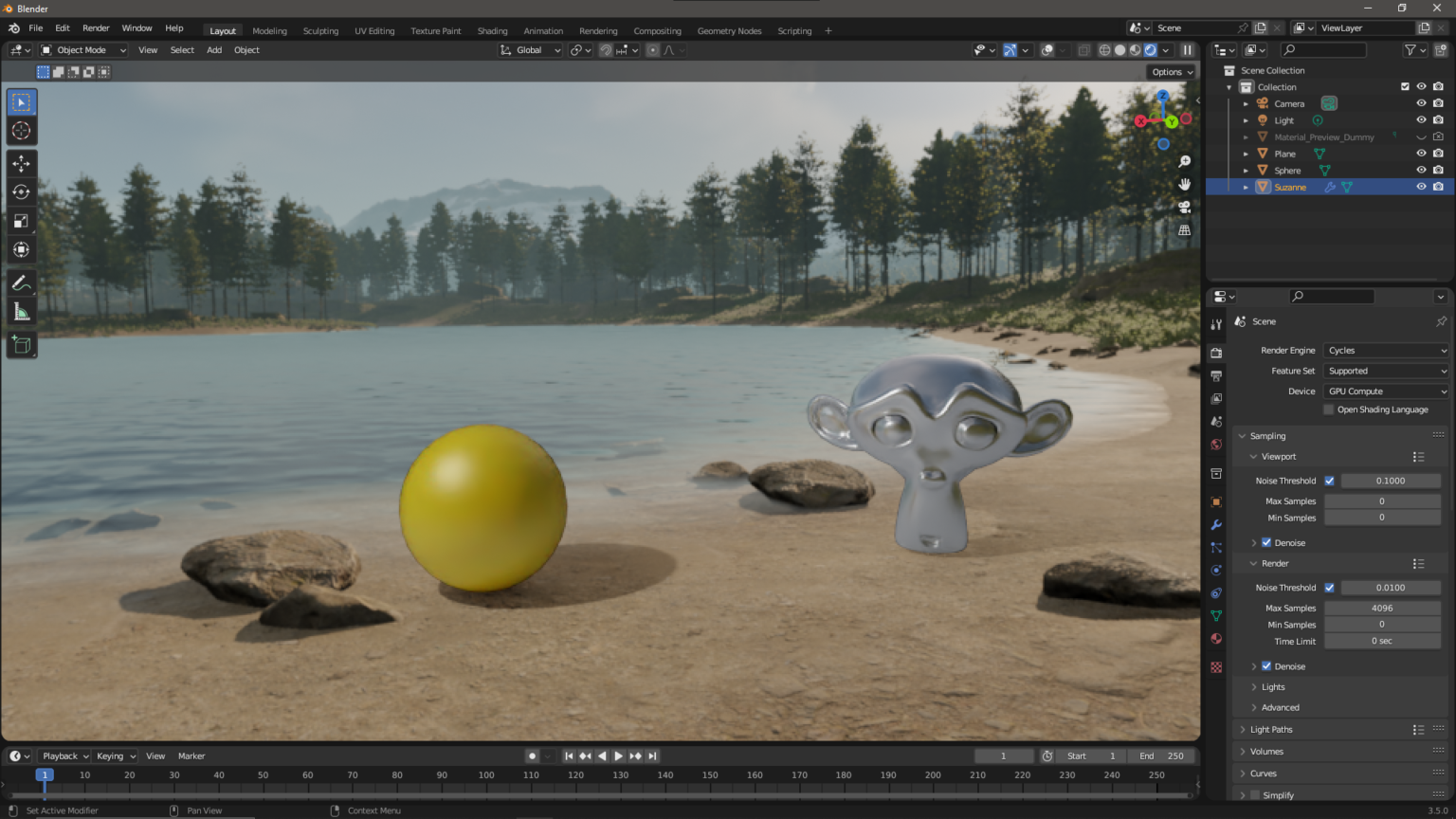Image resolution: width=1456 pixels, height=819 pixels.
Task: Switch to the Shading workspace tab
Action: click(492, 30)
